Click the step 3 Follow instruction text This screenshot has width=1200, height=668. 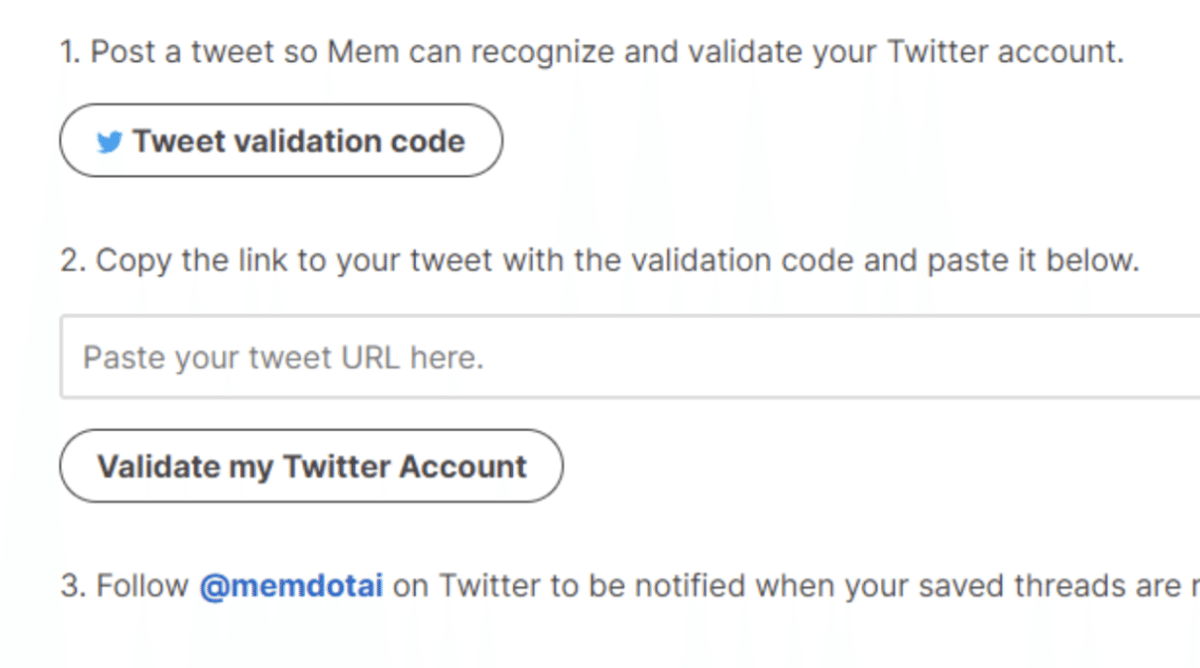[630, 586]
